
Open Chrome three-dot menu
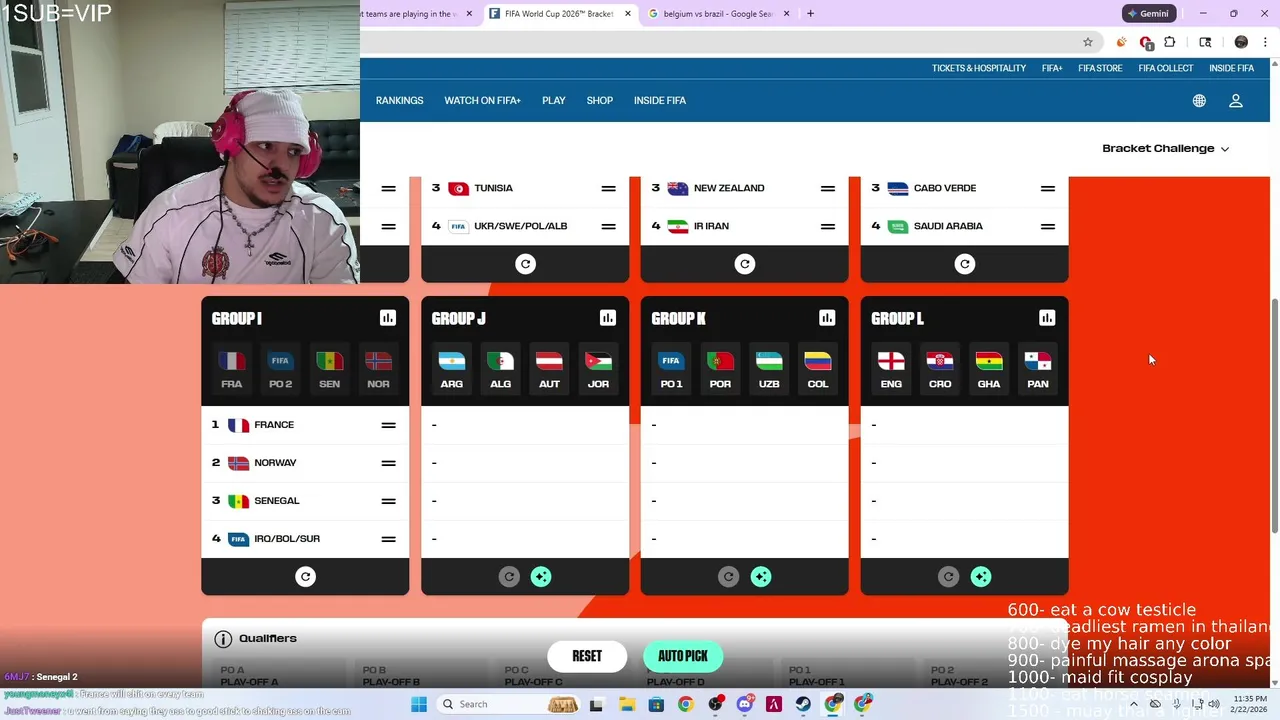(x=1266, y=42)
